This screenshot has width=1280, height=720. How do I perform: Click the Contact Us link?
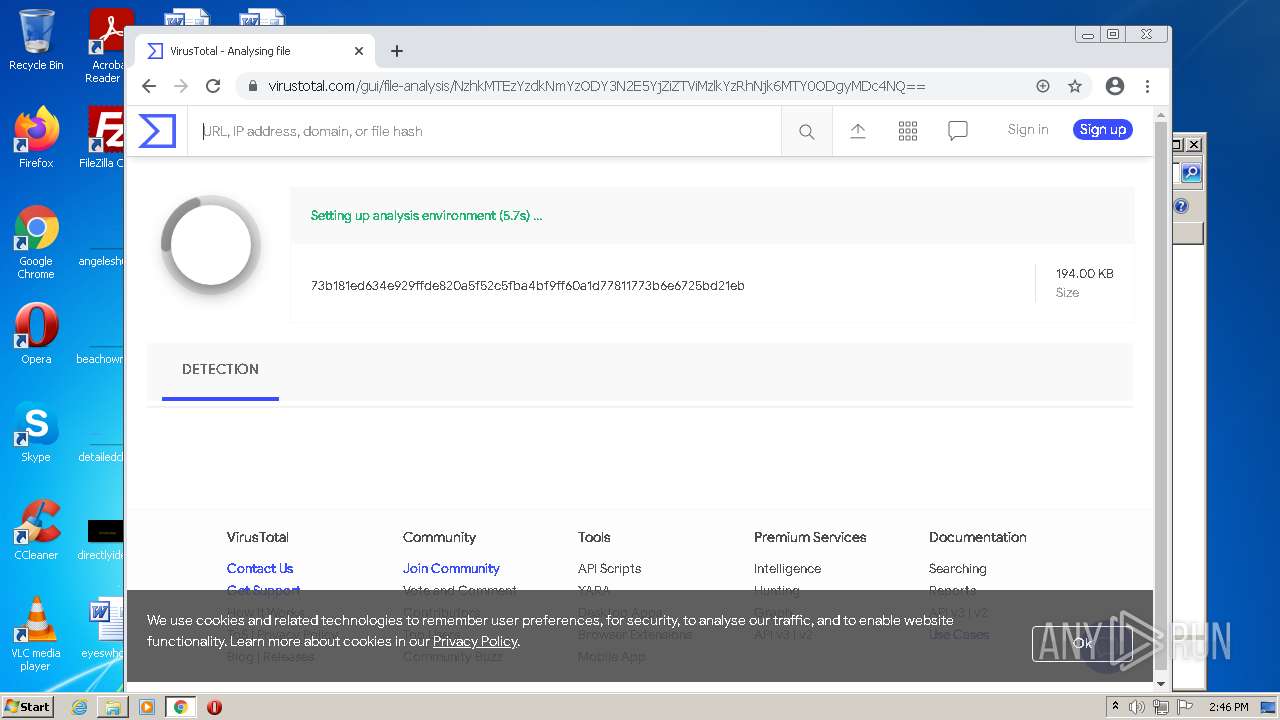pyautogui.click(x=260, y=569)
